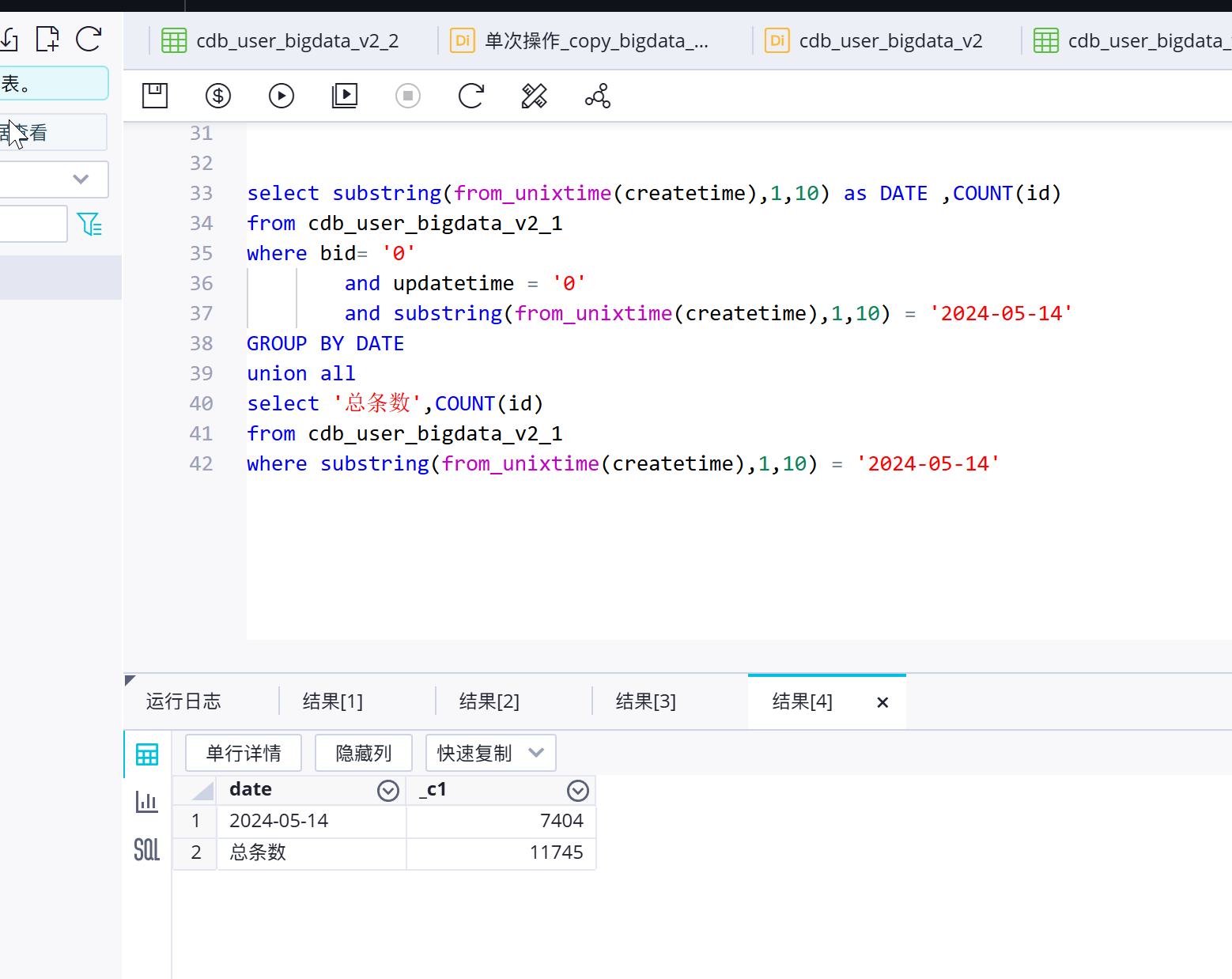Screen dimensions: 1232x979
Task: Click the 看 button in left sidebar
Action: click(52, 132)
